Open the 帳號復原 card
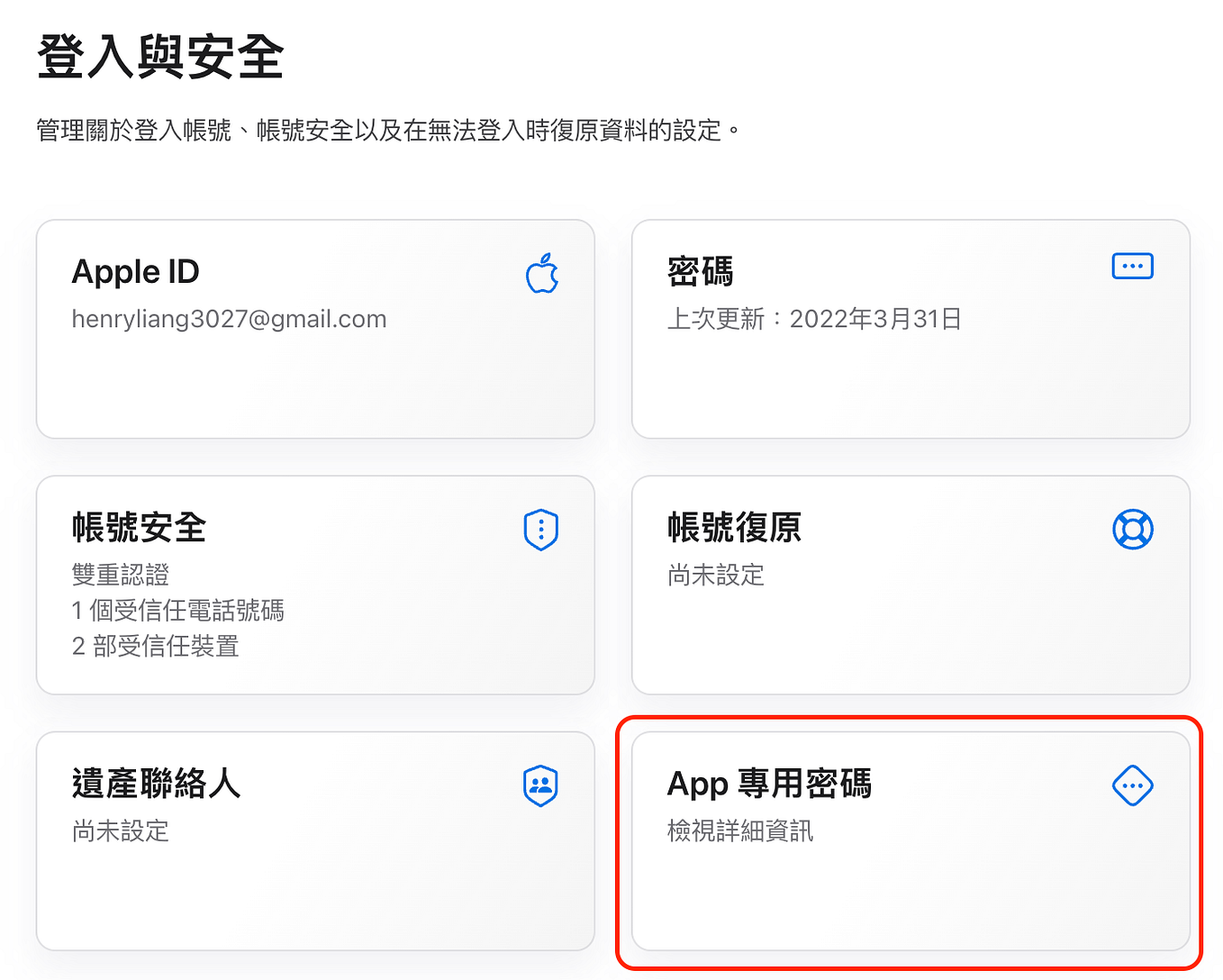Image resolution: width=1223 pixels, height=980 pixels. coord(910,585)
